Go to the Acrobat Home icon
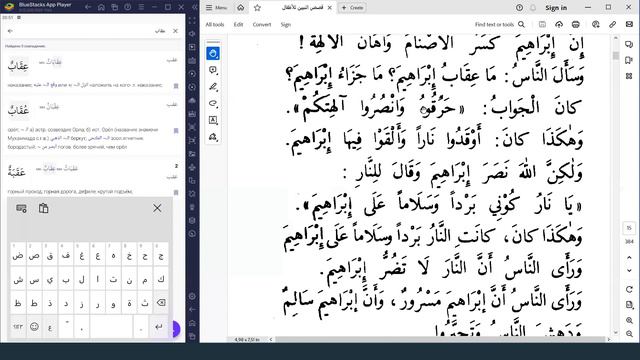Image resolution: width=640 pixels, height=360 pixels. pos(241,8)
